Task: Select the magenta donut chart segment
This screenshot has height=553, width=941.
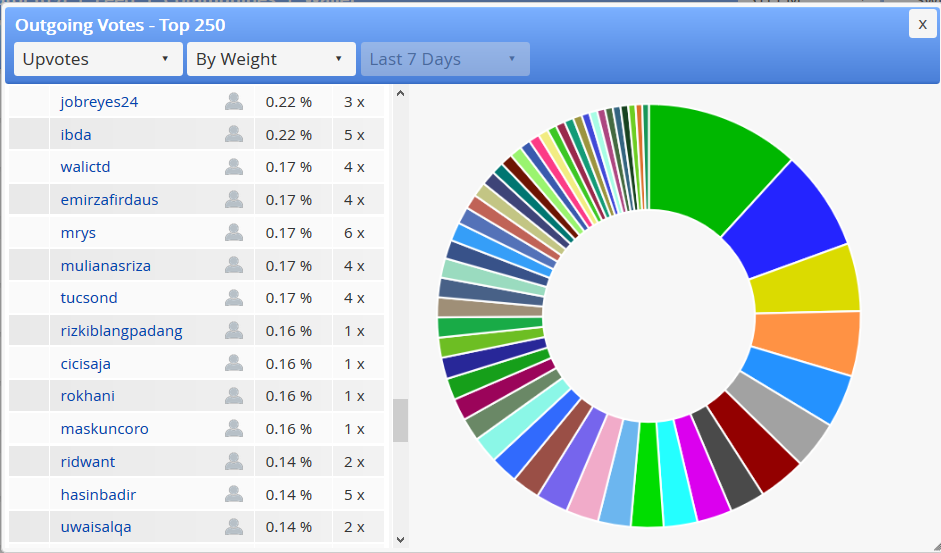Action: click(x=700, y=470)
